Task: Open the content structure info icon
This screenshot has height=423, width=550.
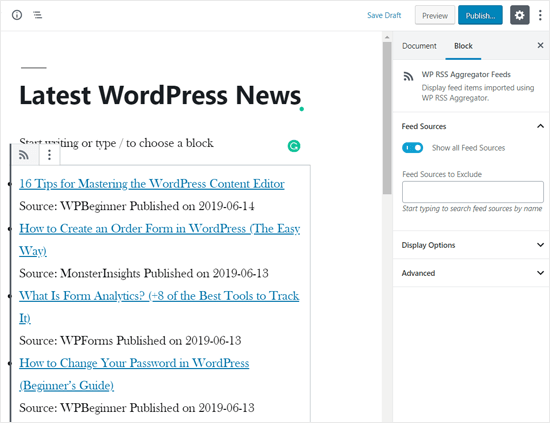Action: click(17, 15)
